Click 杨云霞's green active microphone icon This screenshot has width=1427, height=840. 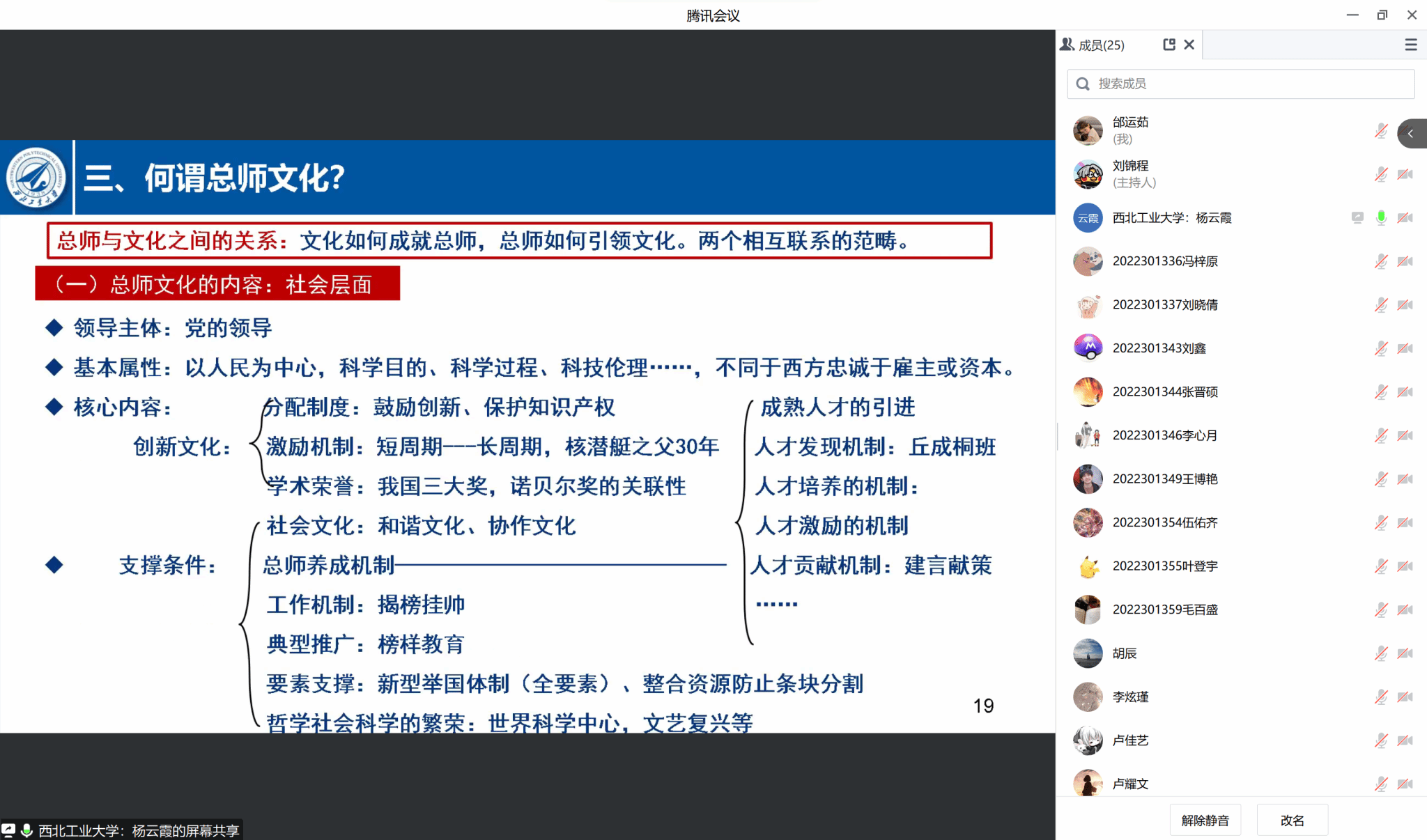point(1381,218)
